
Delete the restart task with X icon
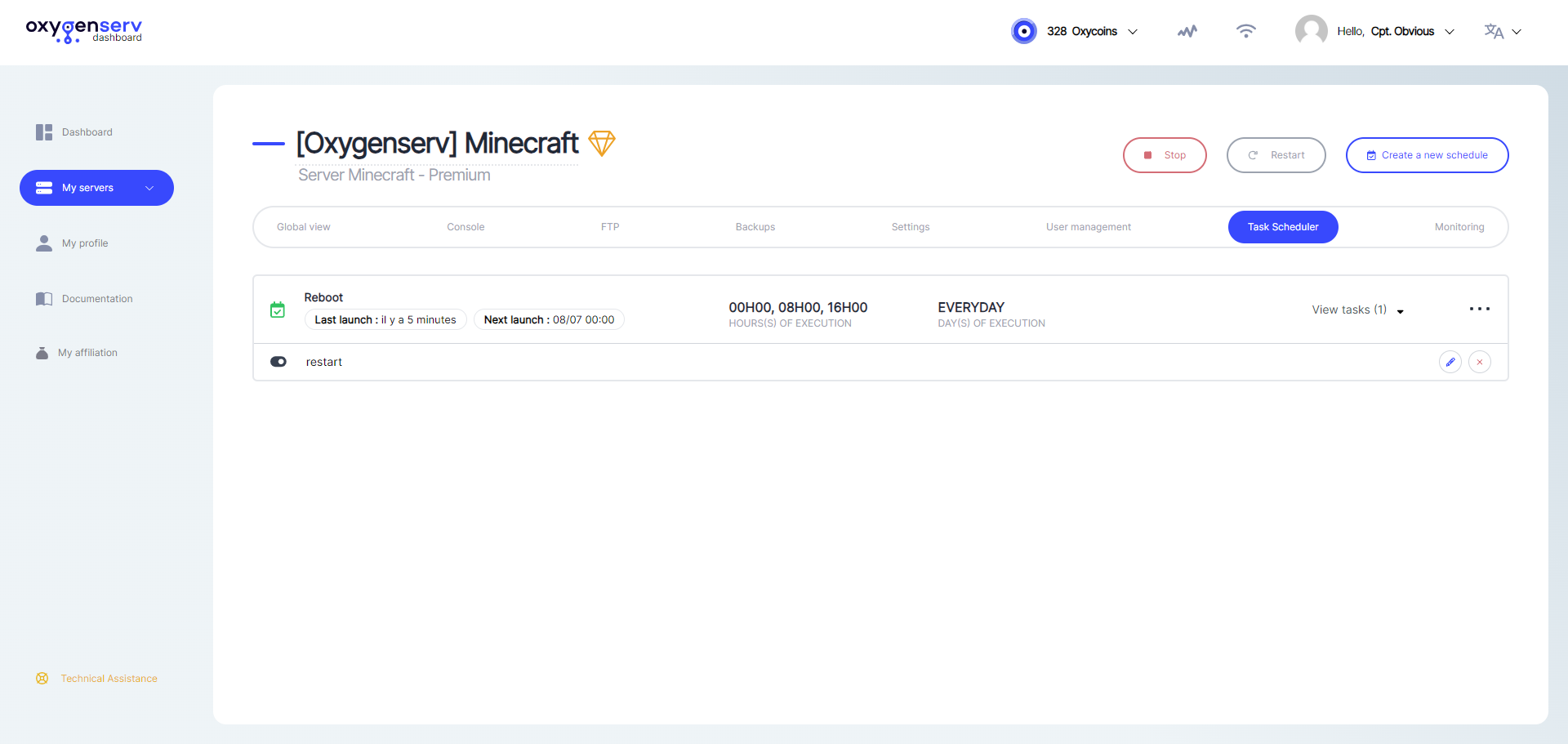tap(1480, 362)
